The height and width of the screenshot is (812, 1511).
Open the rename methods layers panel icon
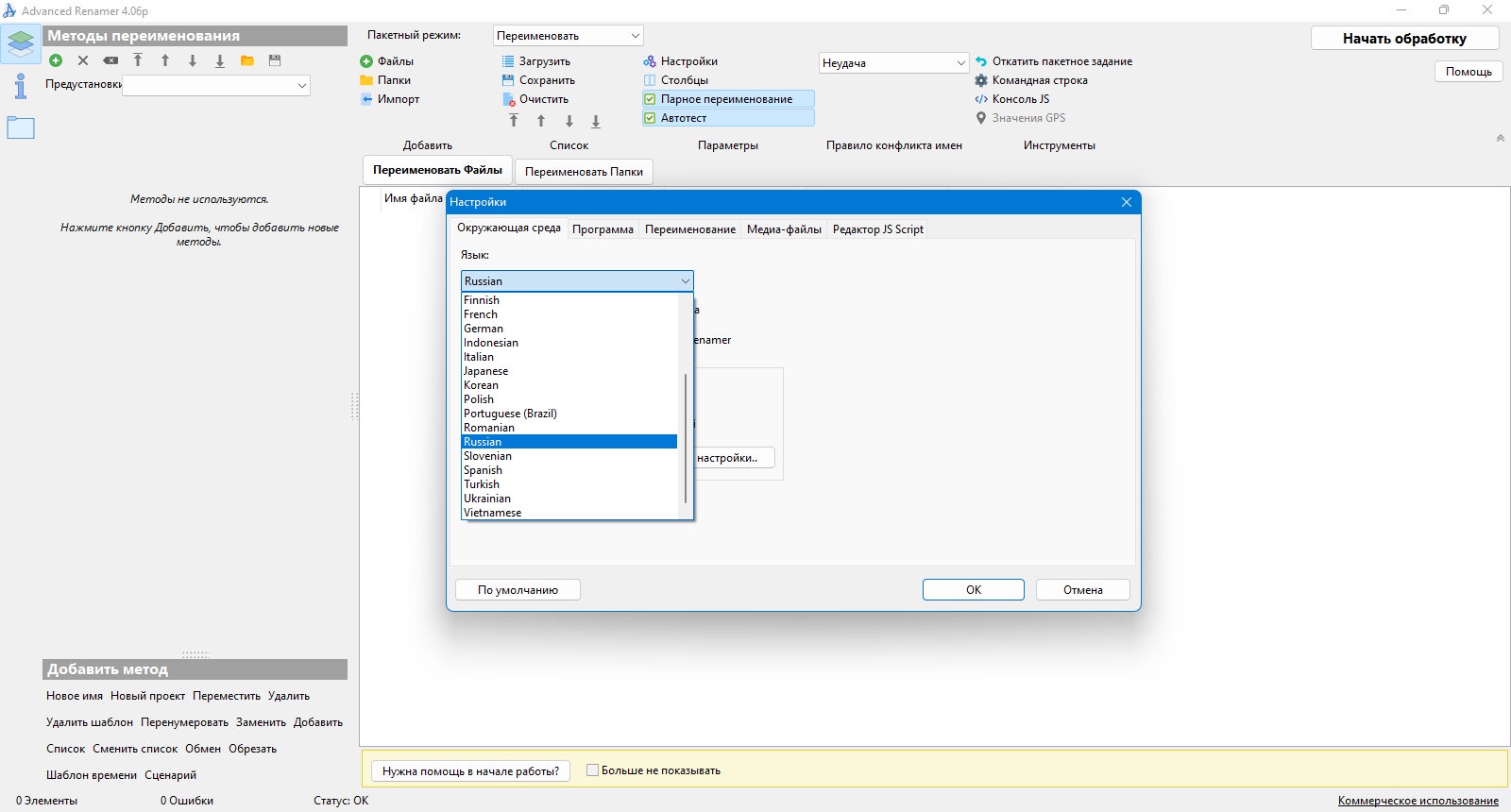click(x=21, y=43)
